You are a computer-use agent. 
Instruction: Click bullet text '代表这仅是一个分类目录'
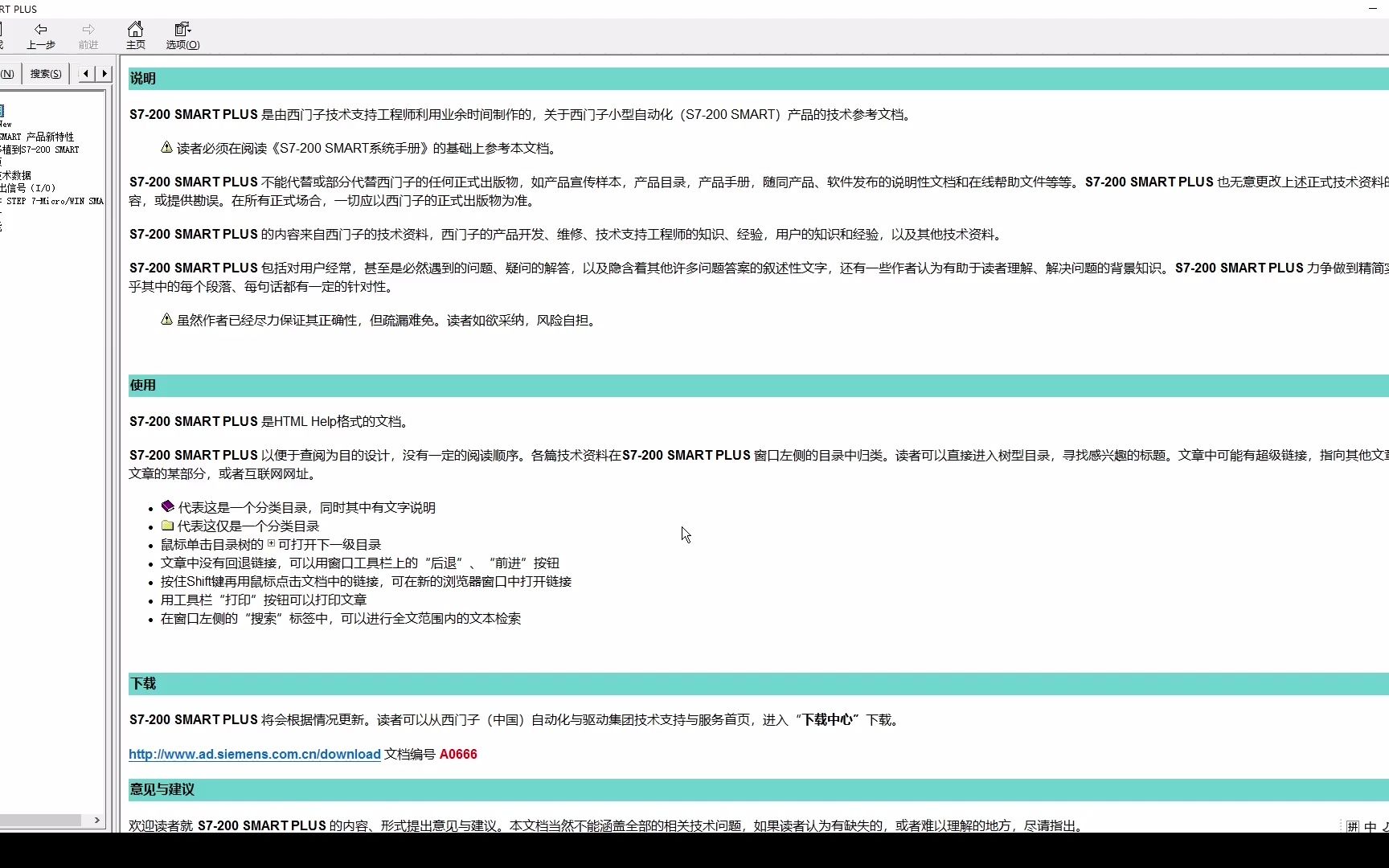click(248, 526)
